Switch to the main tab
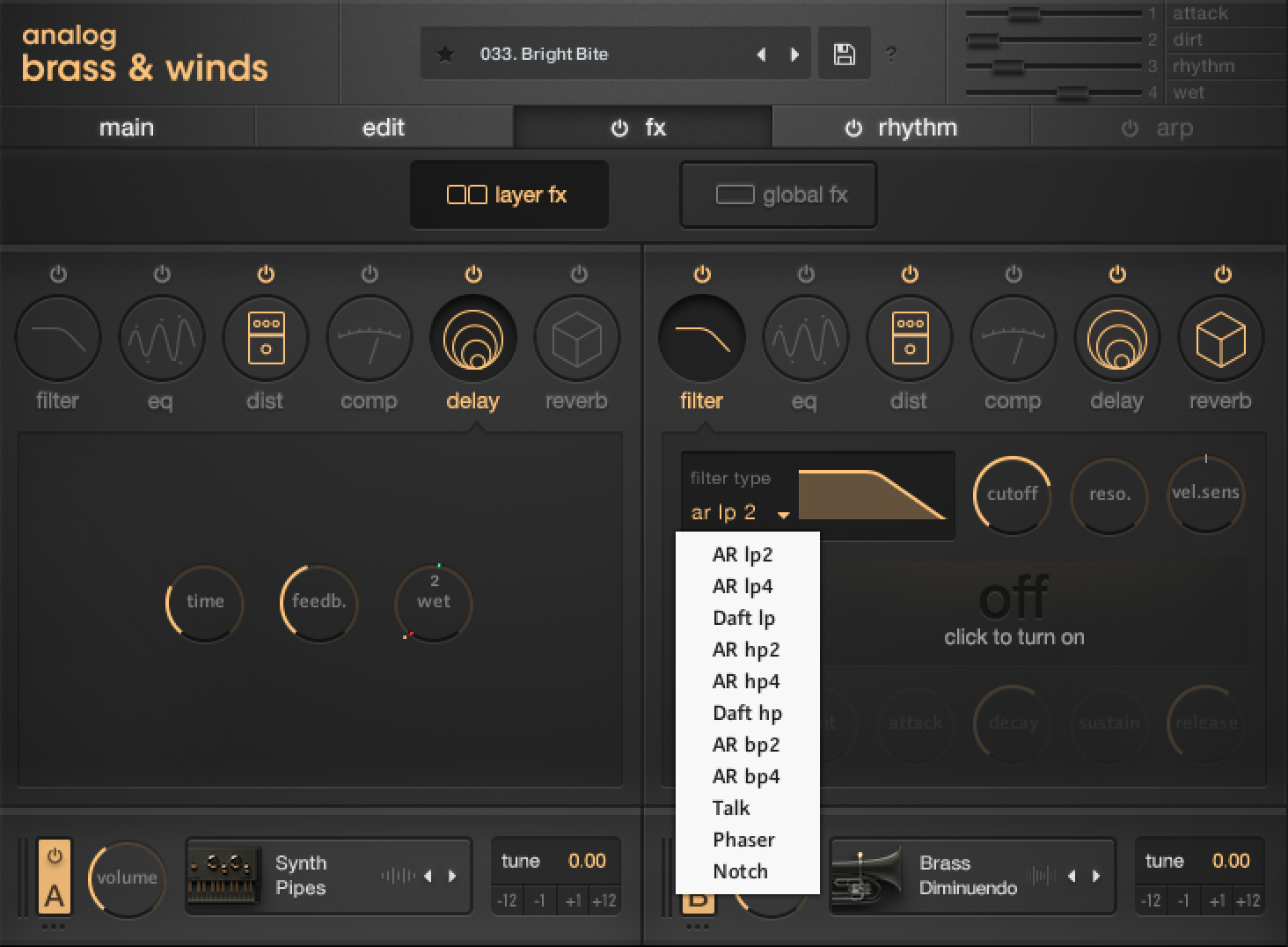 coord(127,128)
